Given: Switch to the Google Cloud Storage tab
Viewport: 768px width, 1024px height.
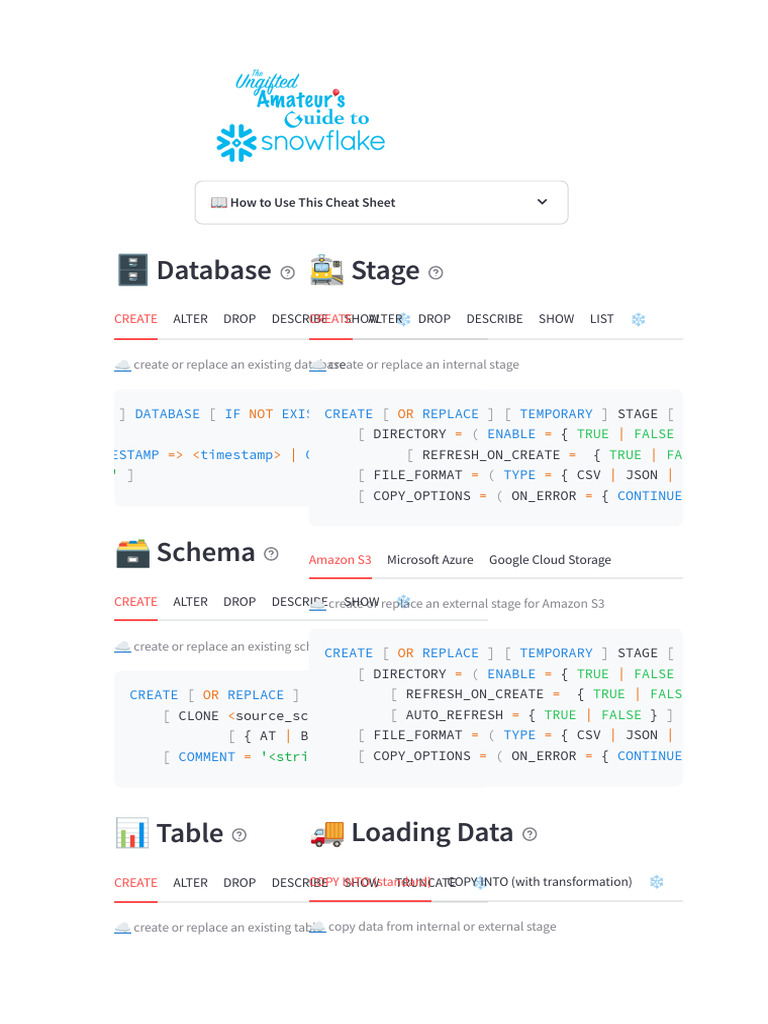Looking at the screenshot, I should point(550,560).
